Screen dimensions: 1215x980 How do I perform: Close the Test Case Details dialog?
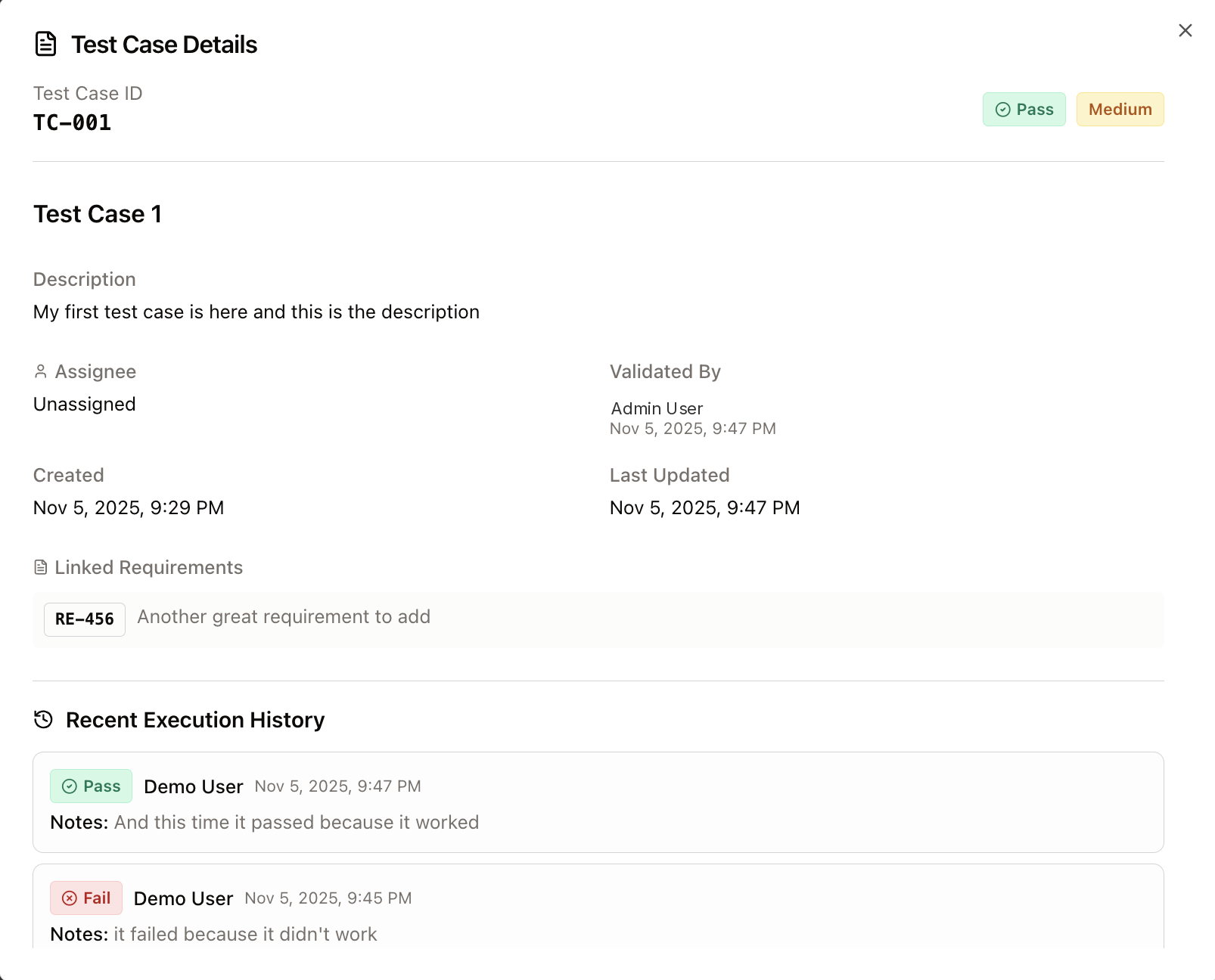tap(1184, 30)
